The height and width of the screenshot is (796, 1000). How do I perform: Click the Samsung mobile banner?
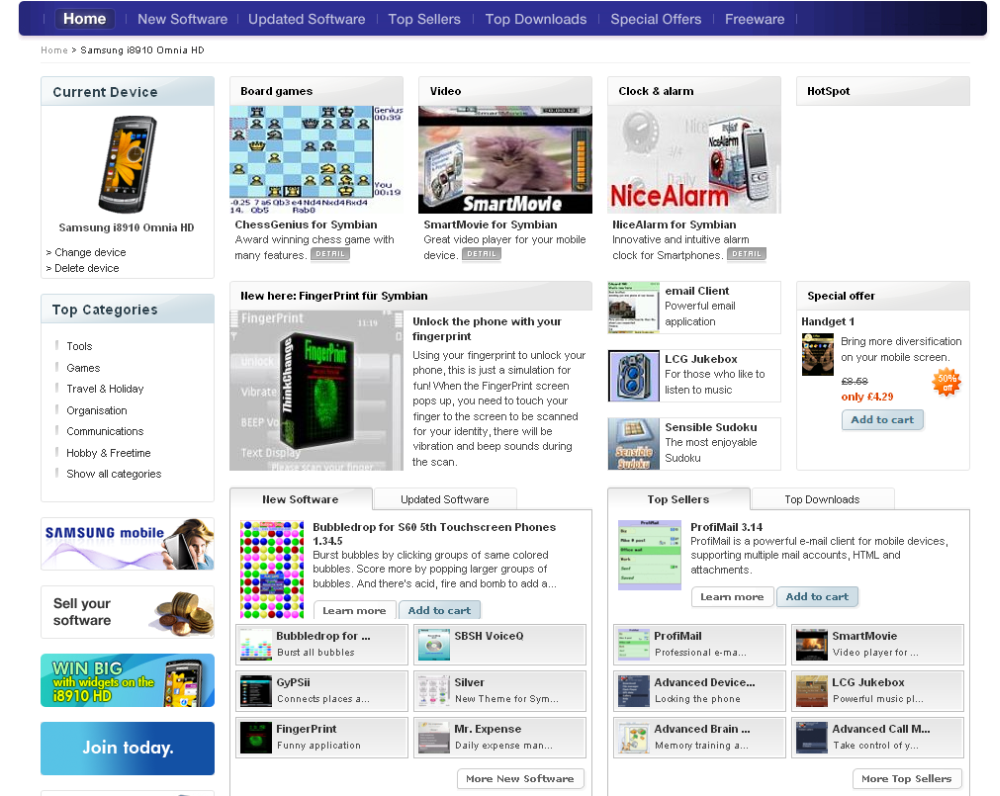[128, 544]
